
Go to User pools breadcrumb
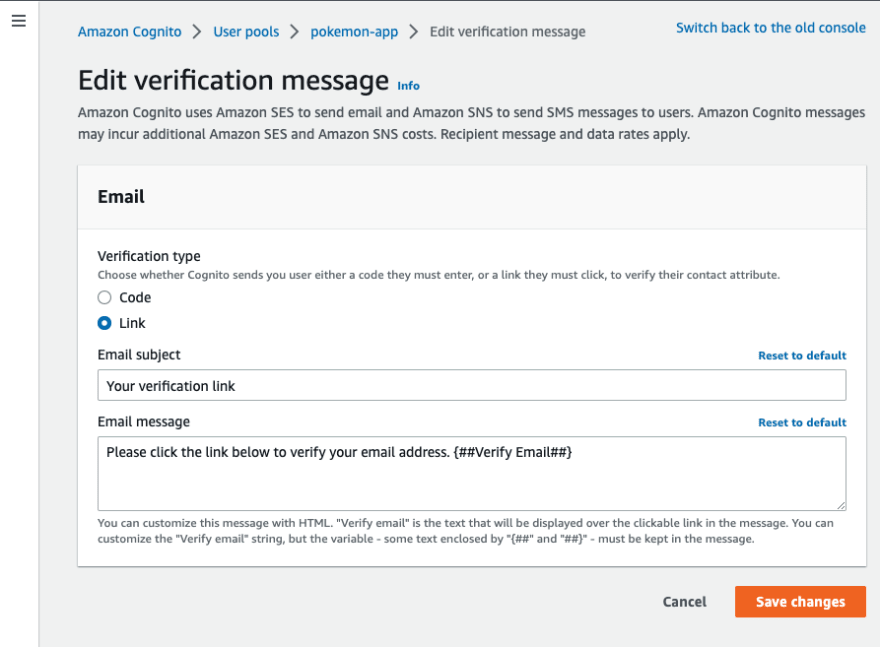click(246, 32)
